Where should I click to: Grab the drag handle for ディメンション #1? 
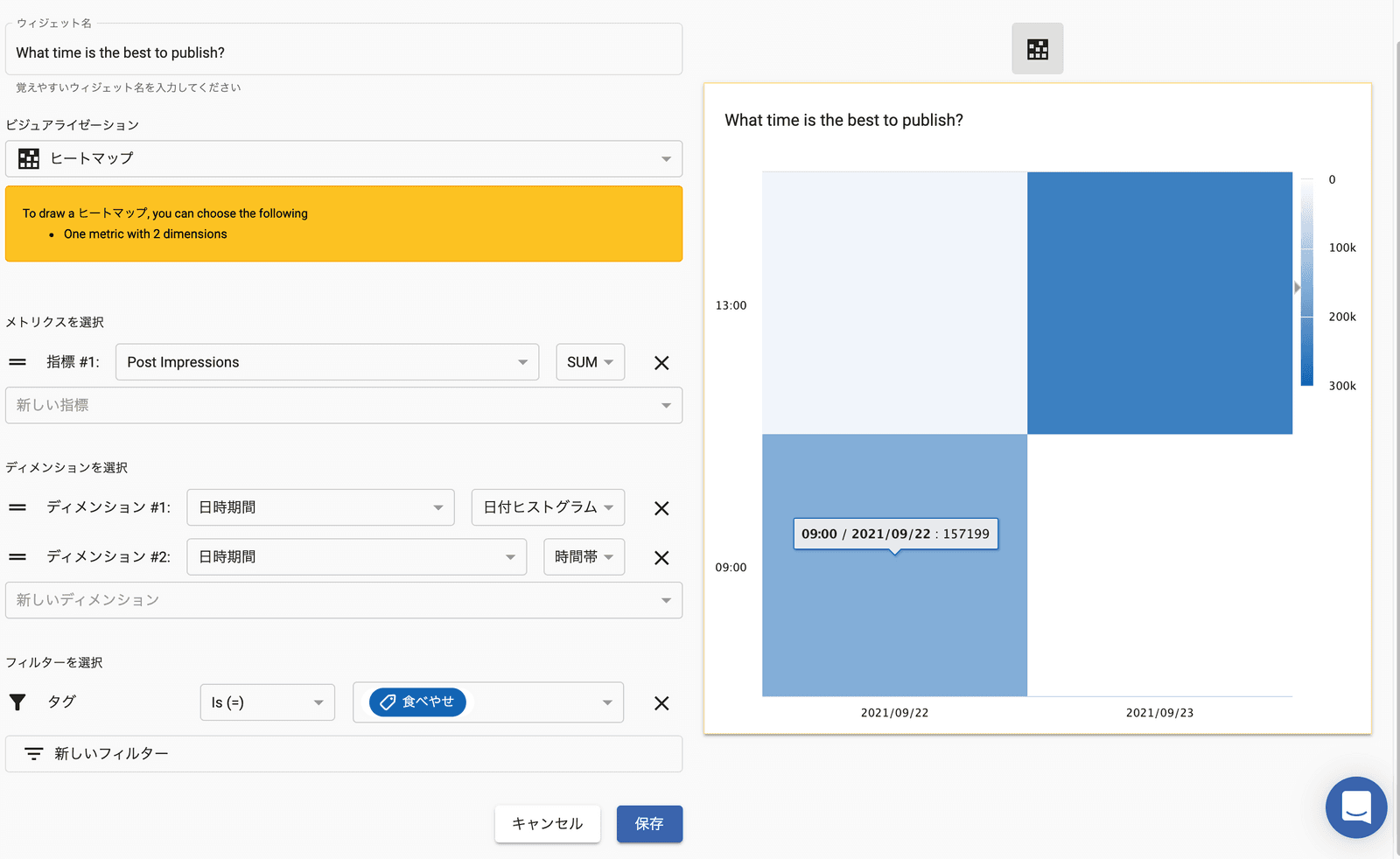coord(17,507)
